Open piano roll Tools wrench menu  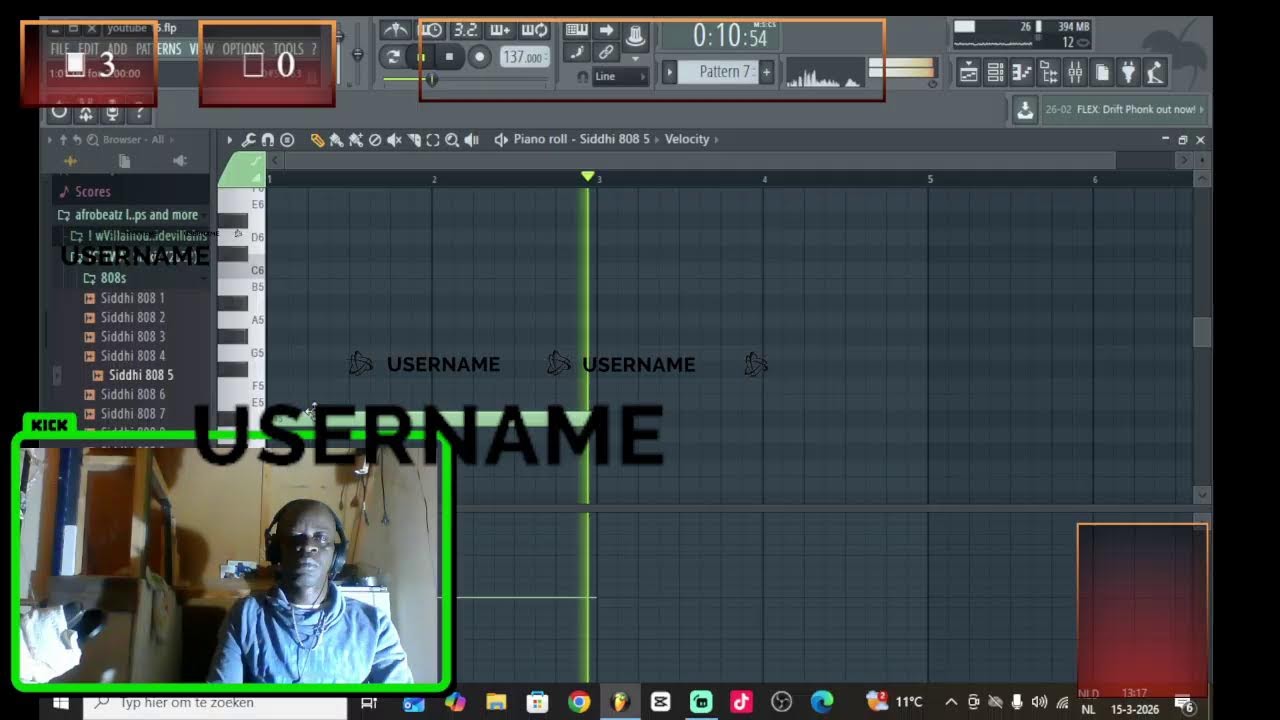(x=248, y=140)
